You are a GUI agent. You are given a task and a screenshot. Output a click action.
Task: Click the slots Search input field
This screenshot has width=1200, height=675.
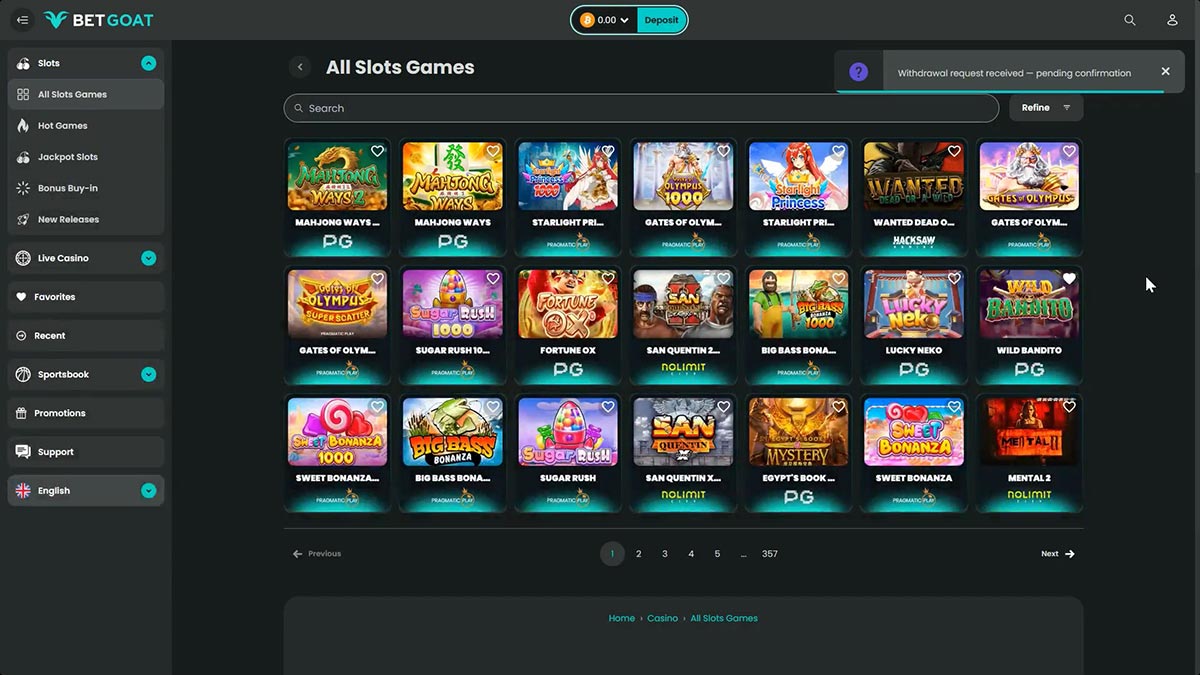[641, 108]
